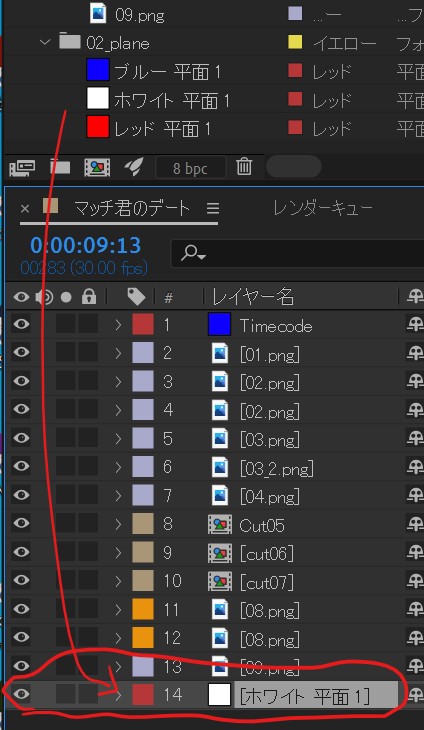Delete selected item with trash icon
This screenshot has height=730, width=424.
(244, 167)
